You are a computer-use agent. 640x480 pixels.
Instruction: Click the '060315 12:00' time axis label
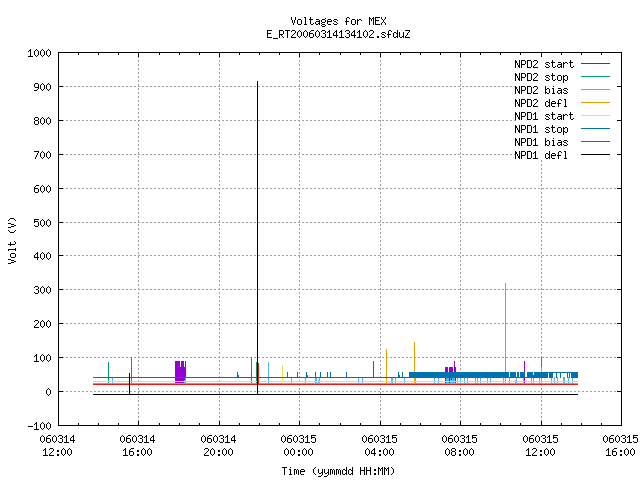[540, 446]
